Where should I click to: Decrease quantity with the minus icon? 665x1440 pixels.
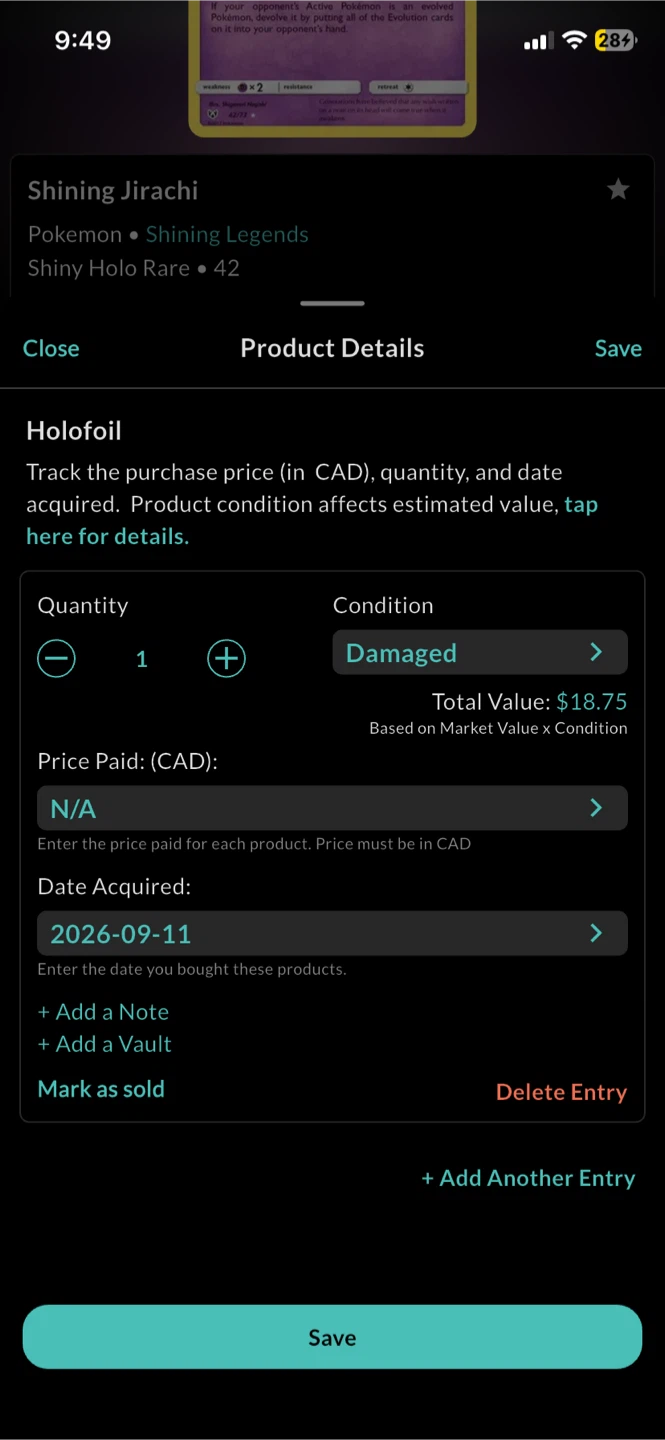57,658
